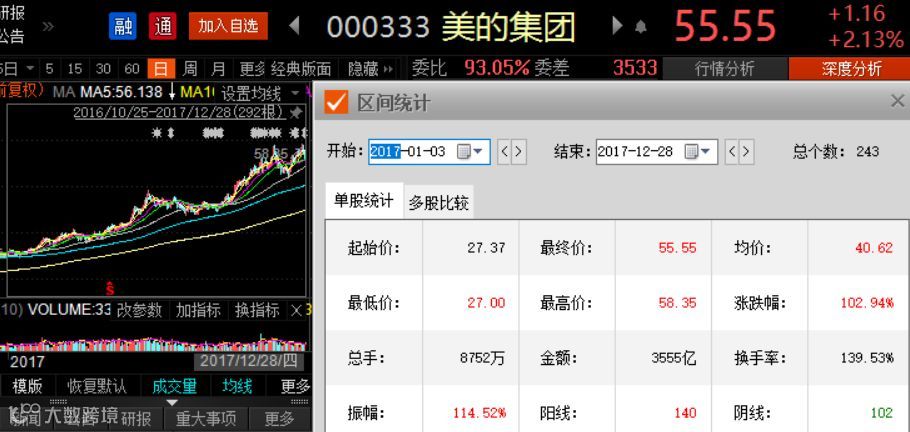The width and height of the screenshot is (910, 432).
Task: Open the 经典版面 classic layout option
Action: [301, 69]
